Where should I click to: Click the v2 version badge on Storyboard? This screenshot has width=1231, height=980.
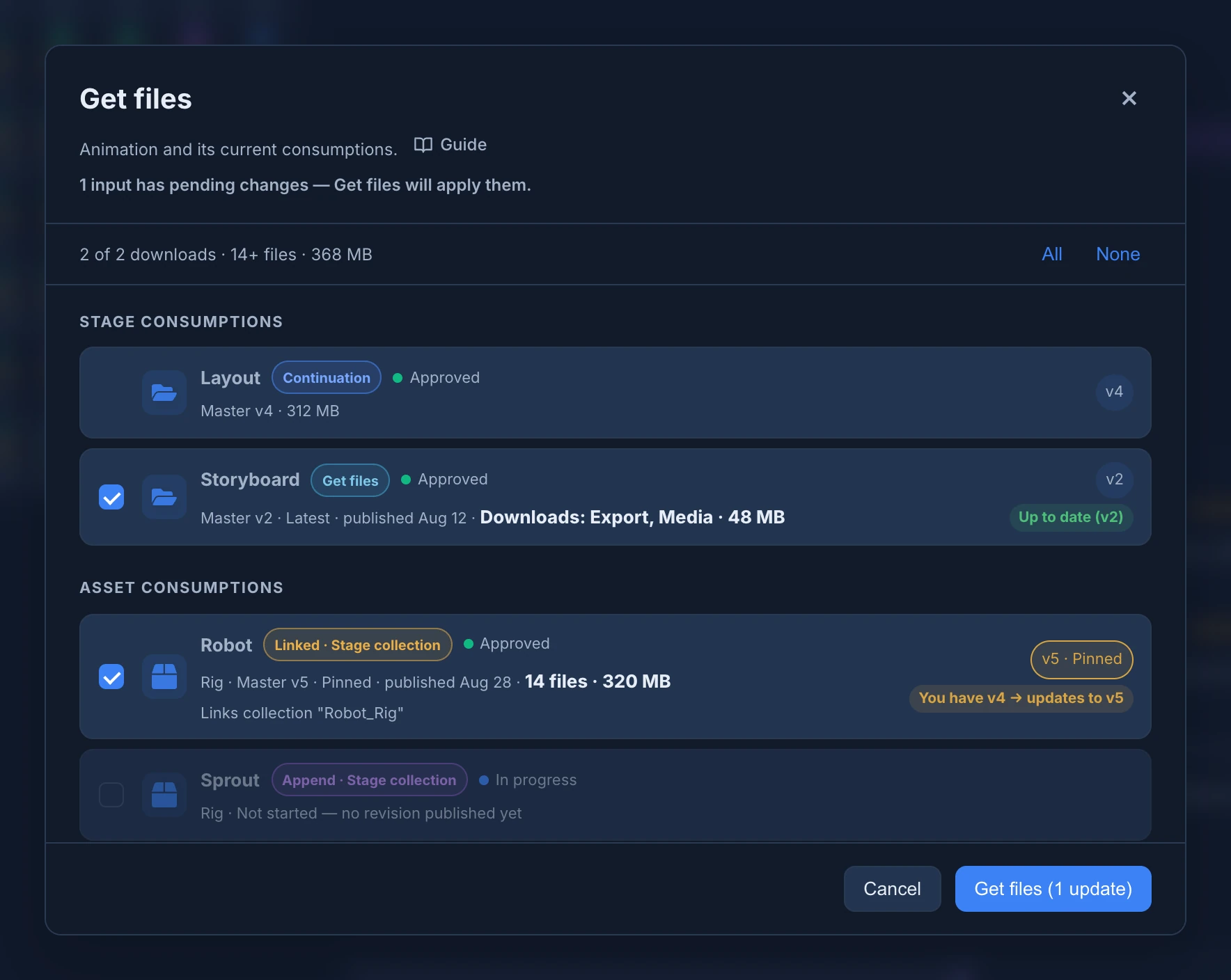pos(1114,480)
